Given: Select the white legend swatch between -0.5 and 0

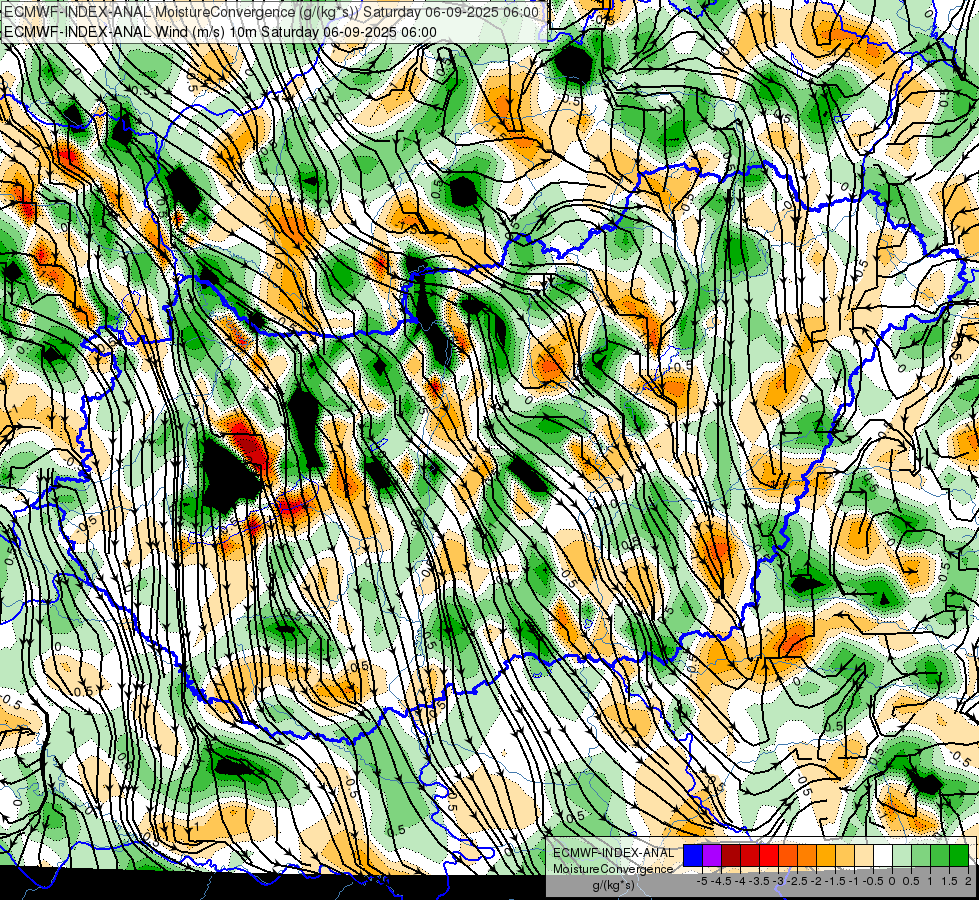Looking at the screenshot, I should click(883, 856).
